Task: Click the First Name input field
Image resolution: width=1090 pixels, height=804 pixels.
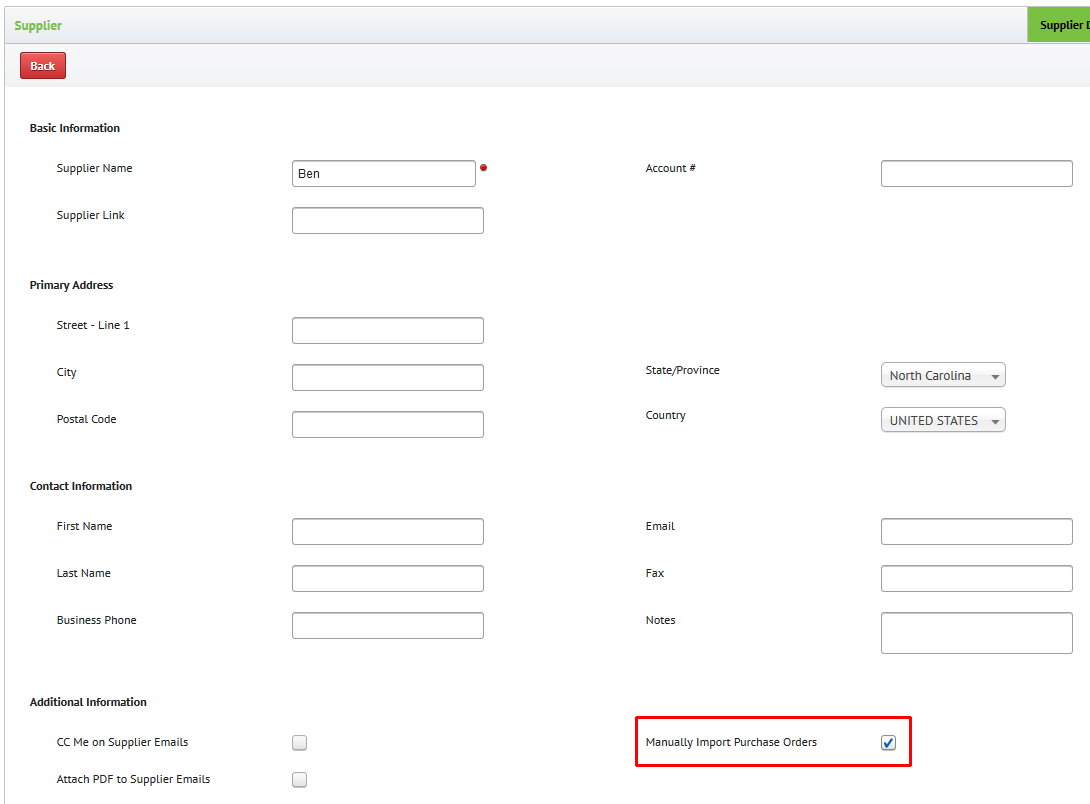Action: [388, 532]
